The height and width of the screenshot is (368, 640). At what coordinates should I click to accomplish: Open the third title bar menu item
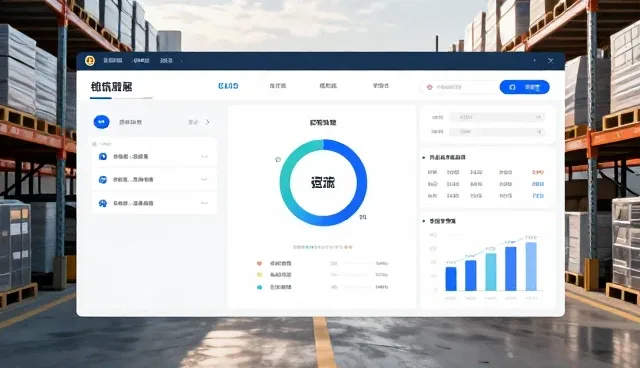(167, 61)
